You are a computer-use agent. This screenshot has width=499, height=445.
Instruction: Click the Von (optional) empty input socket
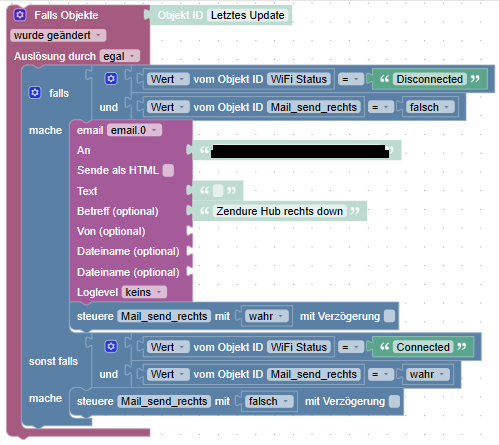point(190,231)
